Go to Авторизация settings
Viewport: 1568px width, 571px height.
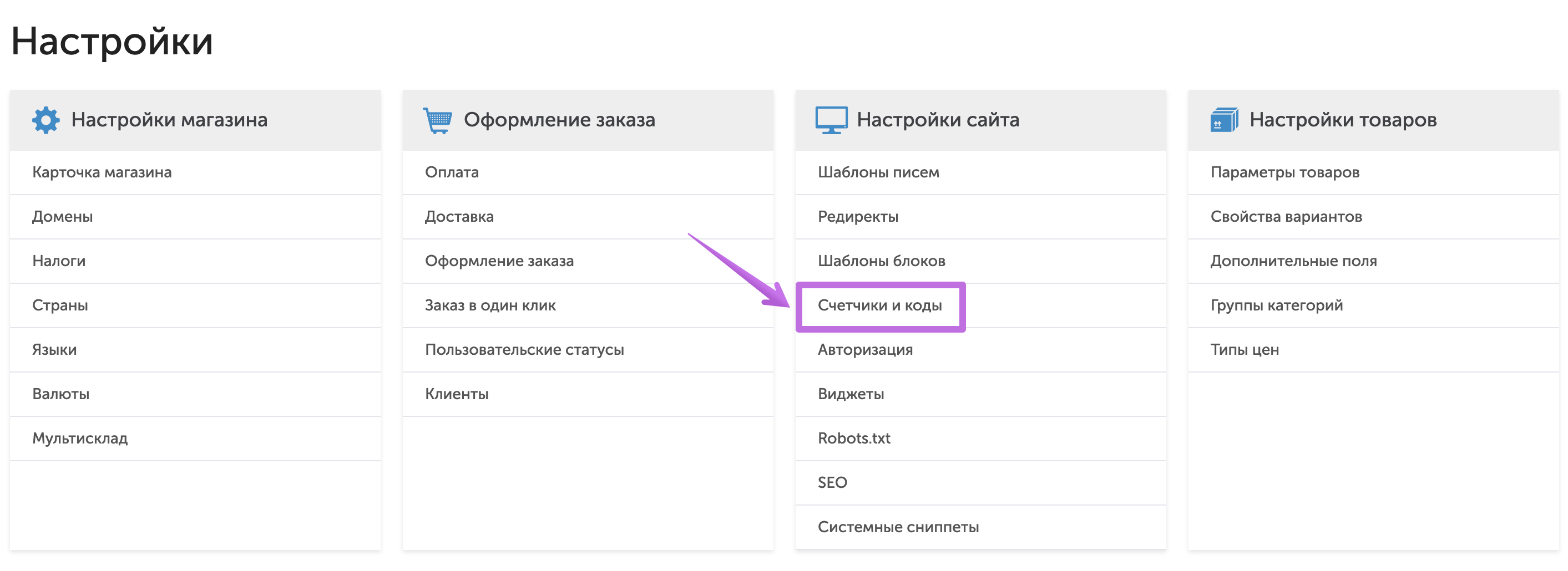tap(865, 350)
